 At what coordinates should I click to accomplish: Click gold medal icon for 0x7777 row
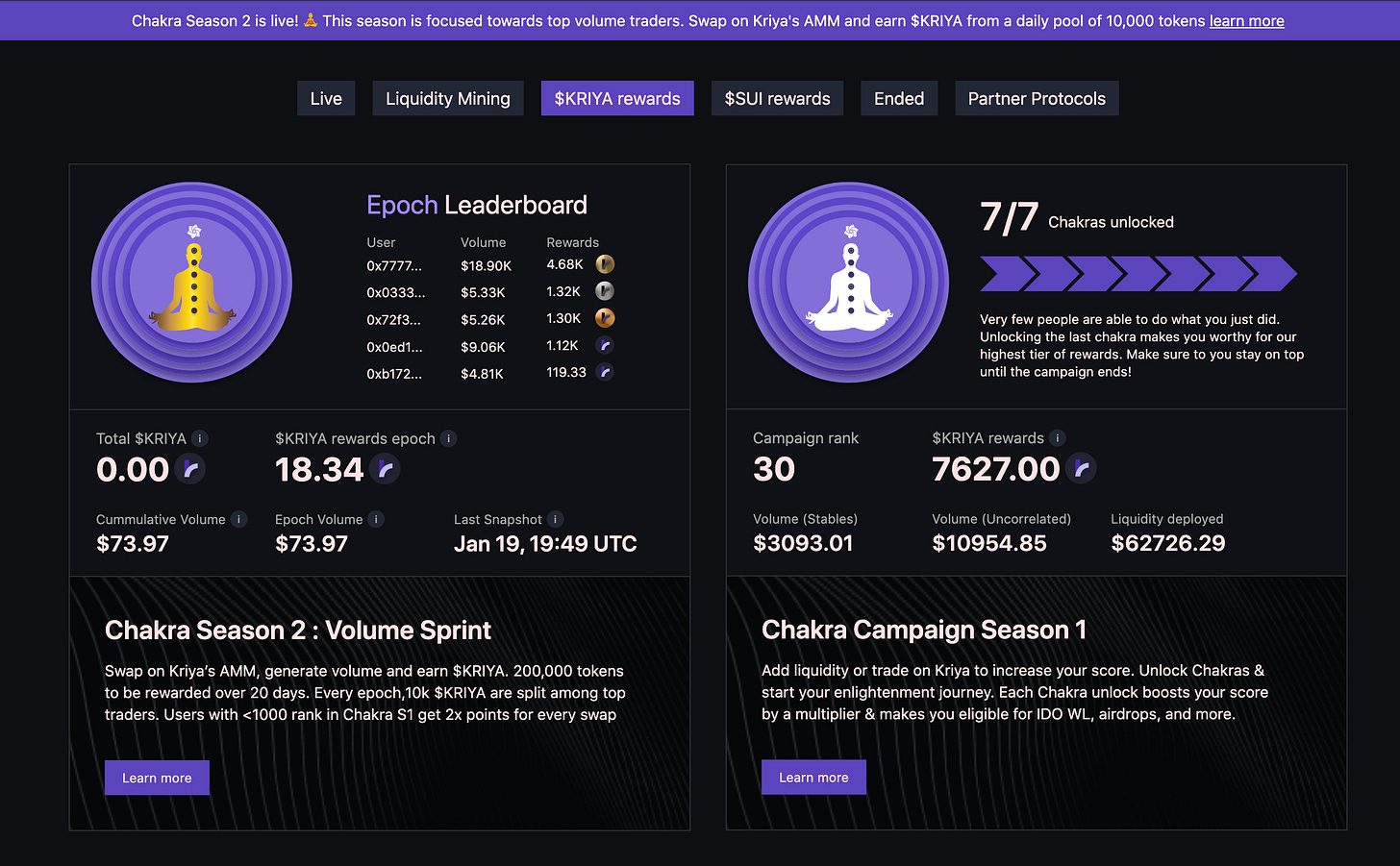click(605, 264)
